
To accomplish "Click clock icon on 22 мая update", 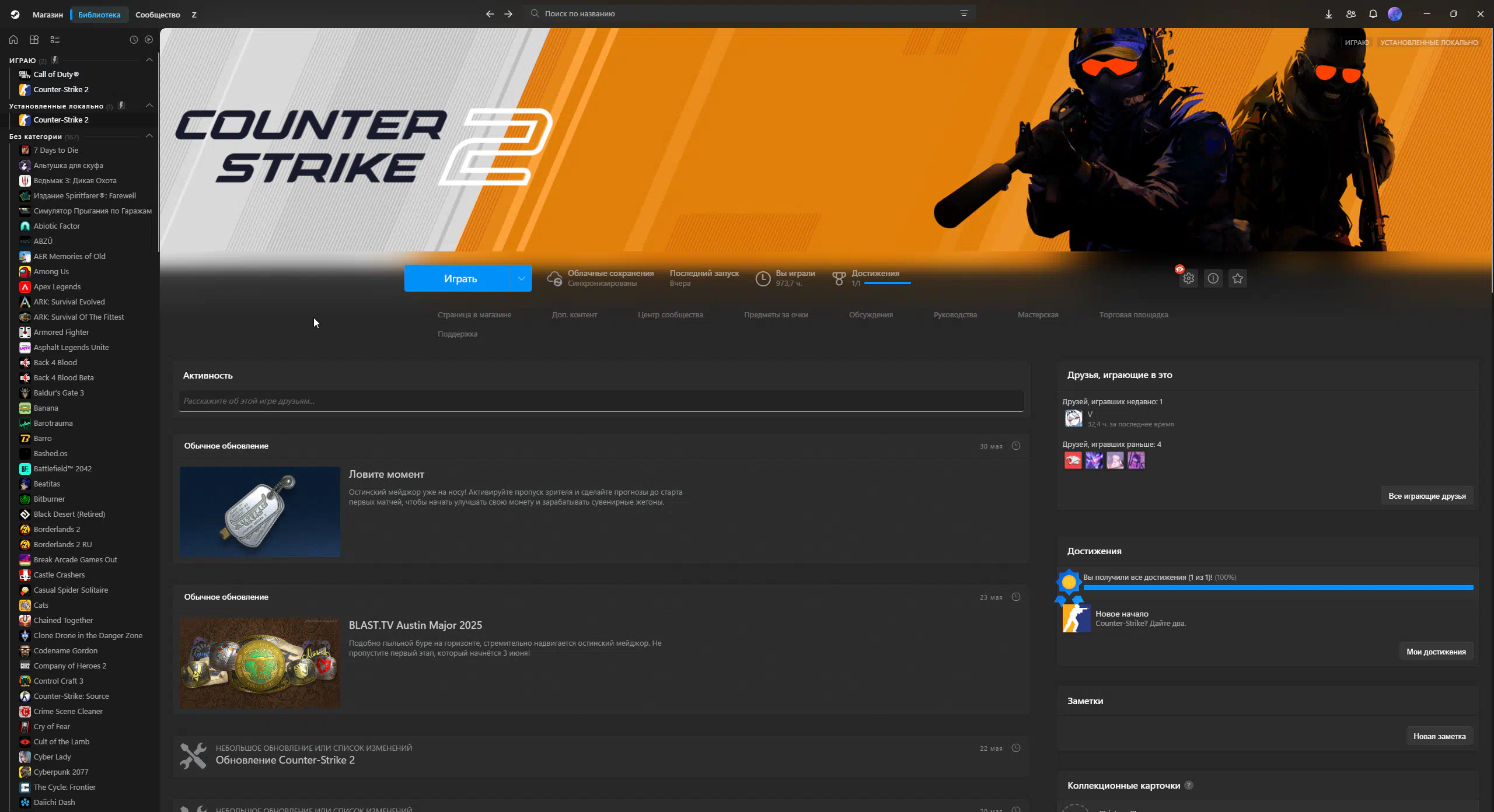I will 1016,748.
